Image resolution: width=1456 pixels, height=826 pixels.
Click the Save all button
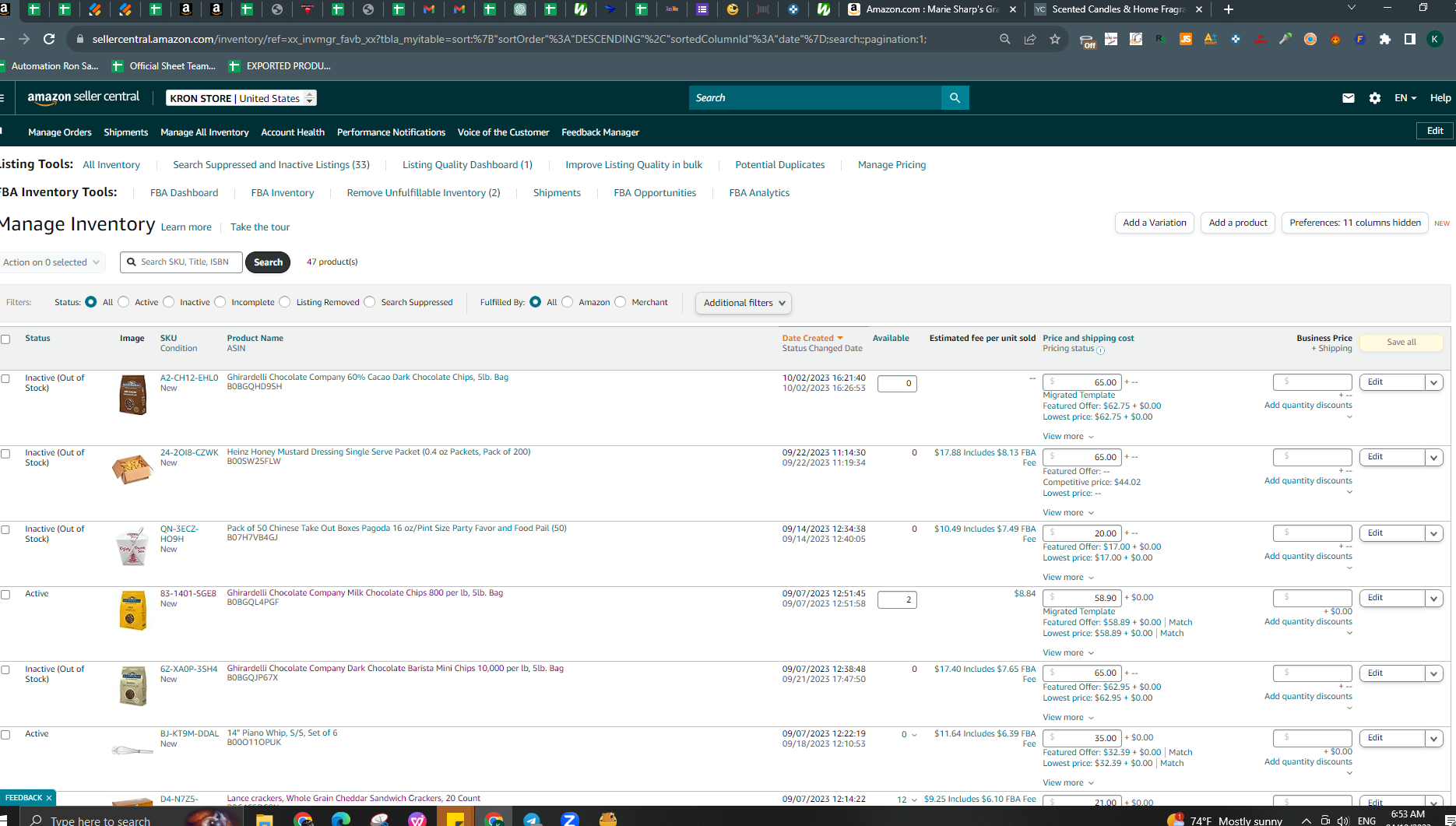(1401, 343)
